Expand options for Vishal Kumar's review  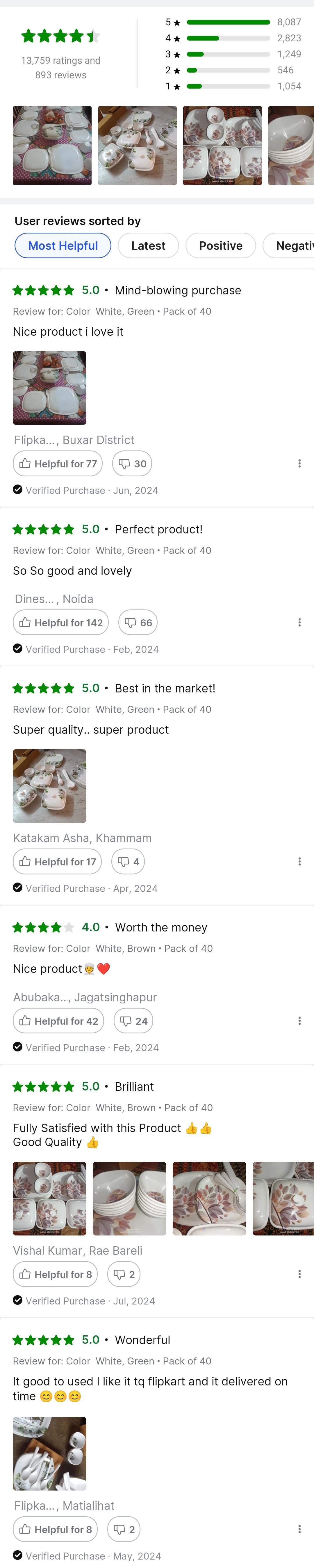coord(299,1274)
